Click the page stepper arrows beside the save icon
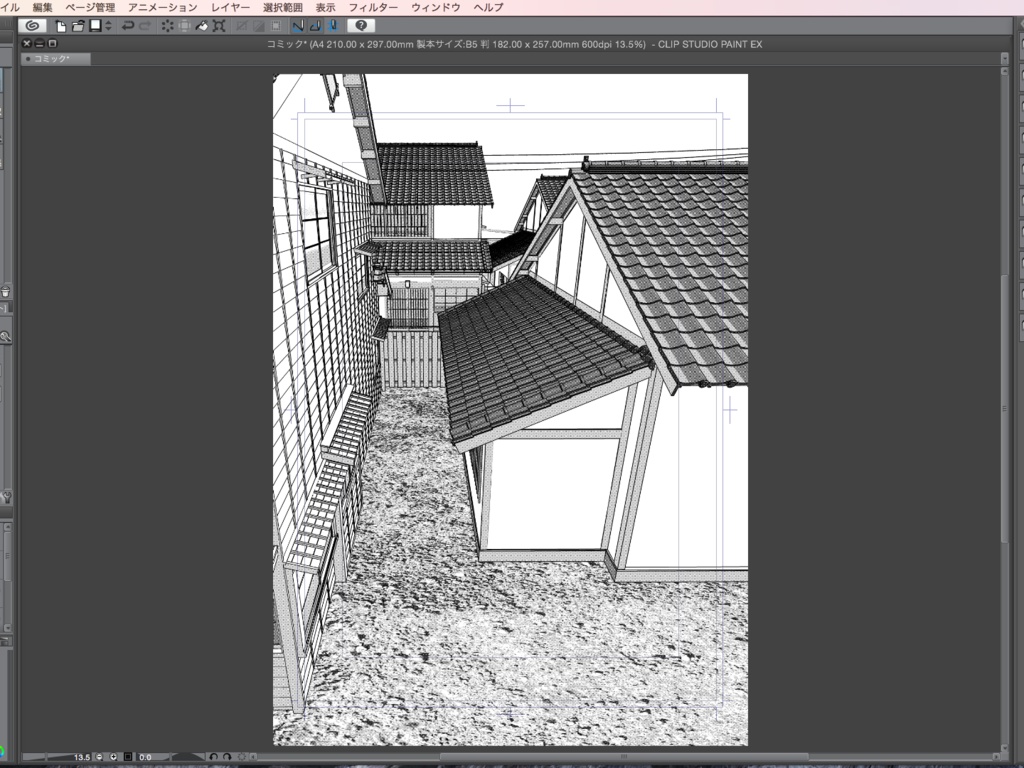Screen dimensions: 1024x768 click(107, 26)
